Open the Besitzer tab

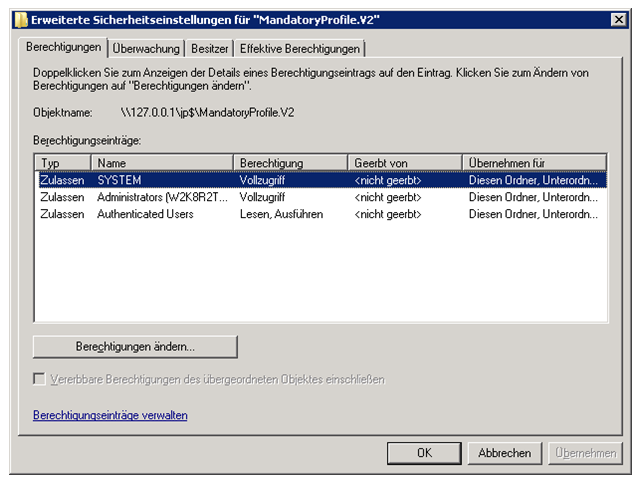(210, 48)
